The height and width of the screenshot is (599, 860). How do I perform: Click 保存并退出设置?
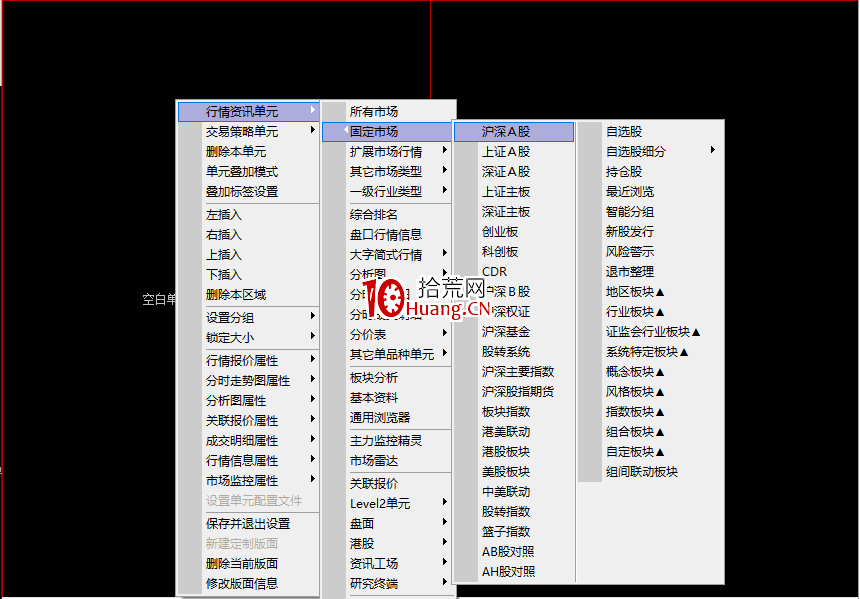(x=248, y=523)
